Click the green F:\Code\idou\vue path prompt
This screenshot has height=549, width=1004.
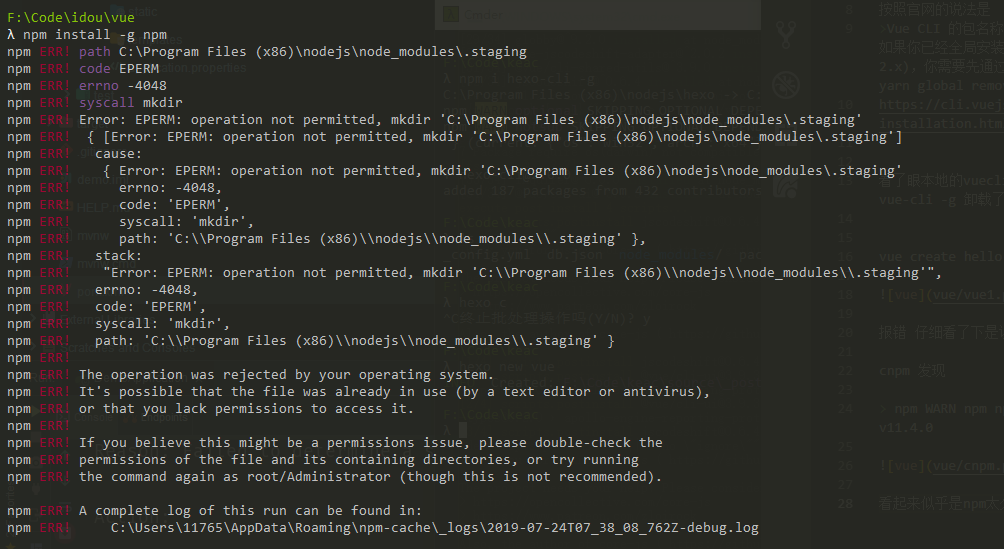click(71, 17)
